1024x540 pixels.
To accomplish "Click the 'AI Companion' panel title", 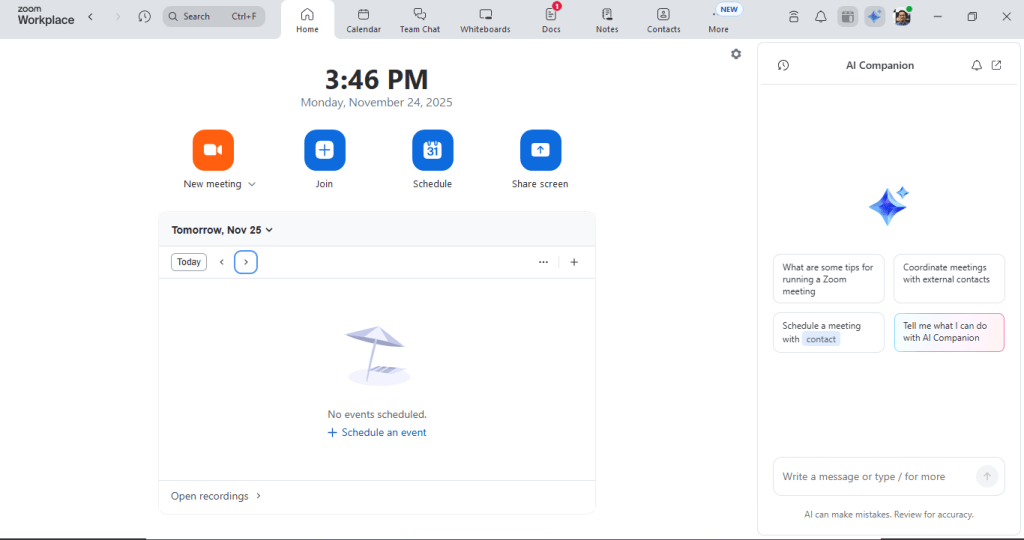I will [880, 65].
